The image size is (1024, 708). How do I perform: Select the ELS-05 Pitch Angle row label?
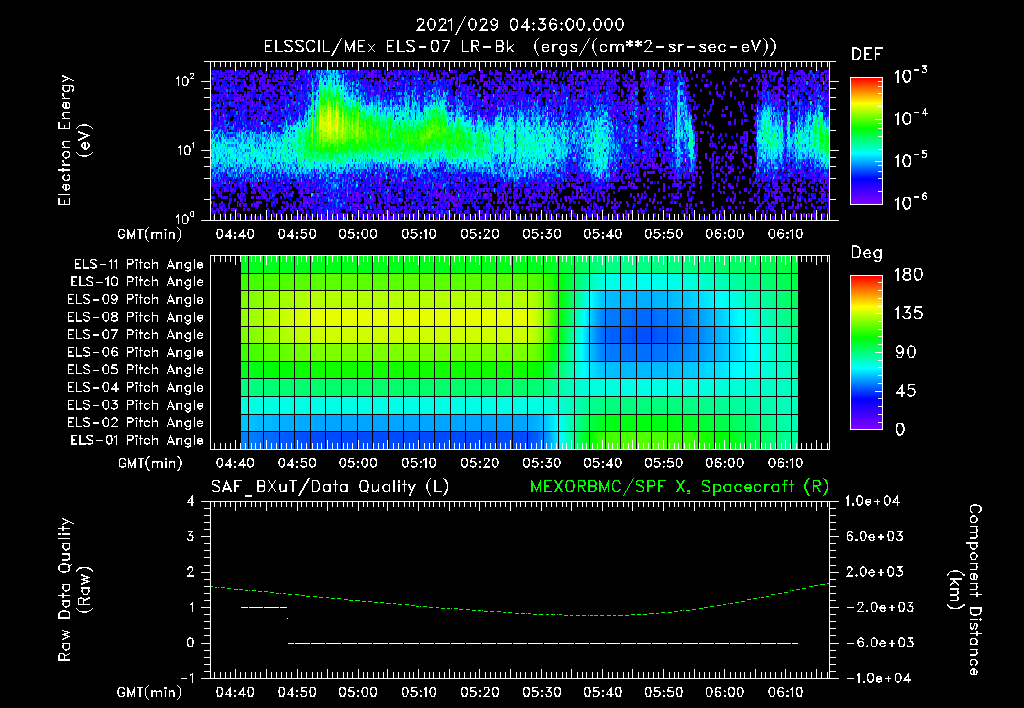click(x=136, y=370)
